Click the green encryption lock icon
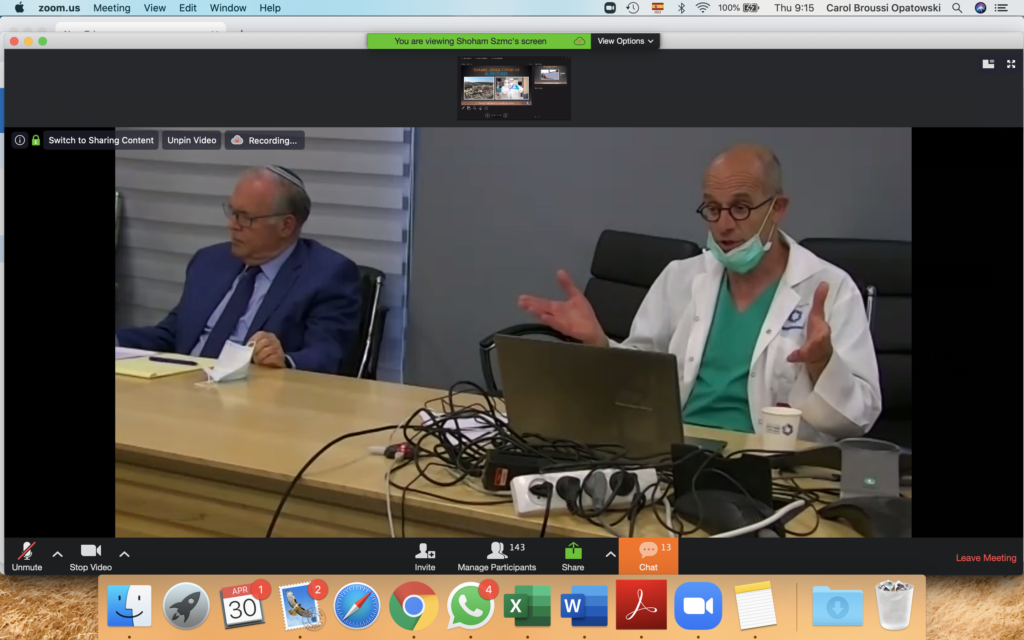The image size is (1024, 640). point(36,140)
